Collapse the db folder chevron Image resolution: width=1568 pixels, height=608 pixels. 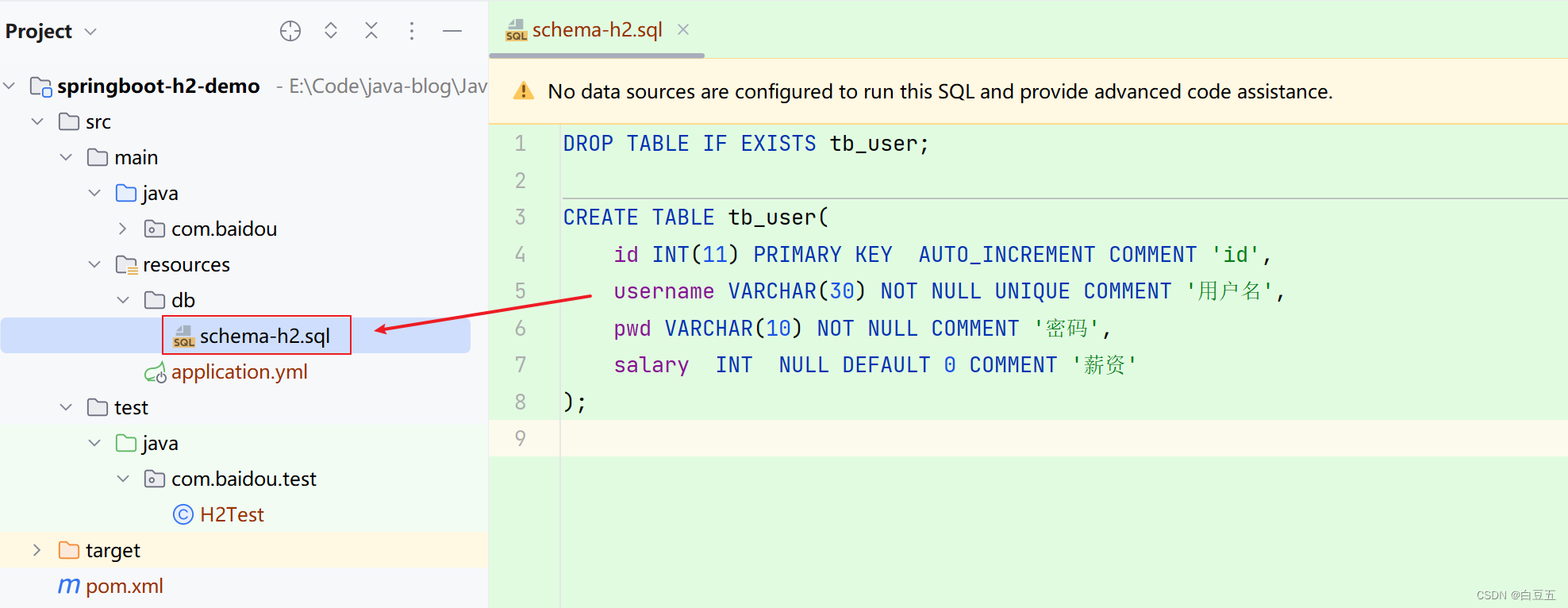123,300
